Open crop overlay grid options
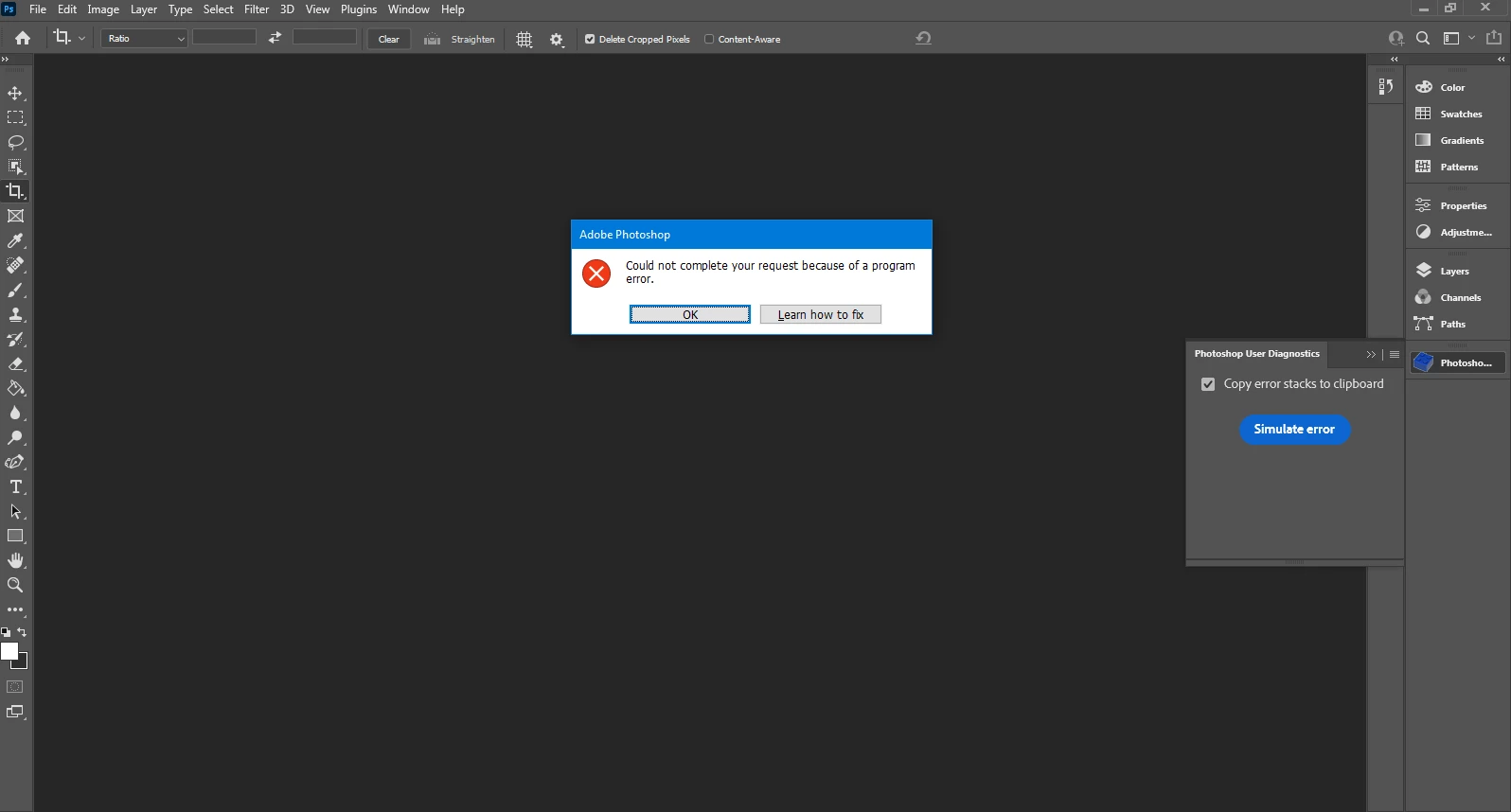Image resolution: width=1511 pixels, height=812 pixels. coord(524,39)
